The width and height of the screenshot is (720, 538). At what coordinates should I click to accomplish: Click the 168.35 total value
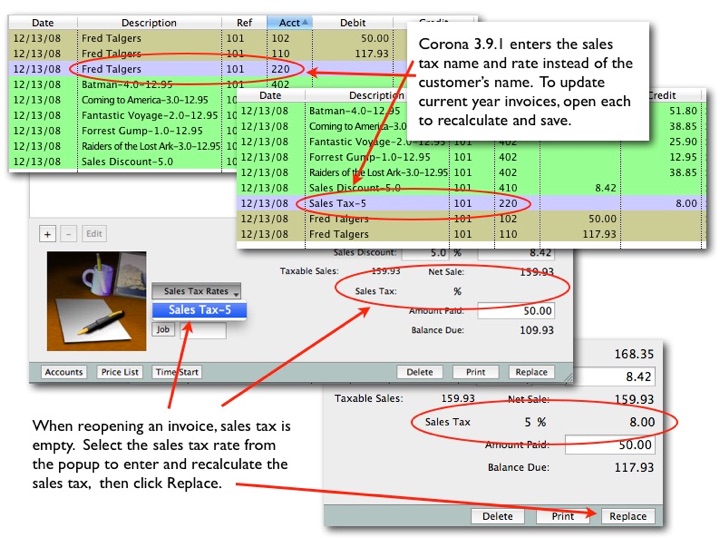[634, 354]
